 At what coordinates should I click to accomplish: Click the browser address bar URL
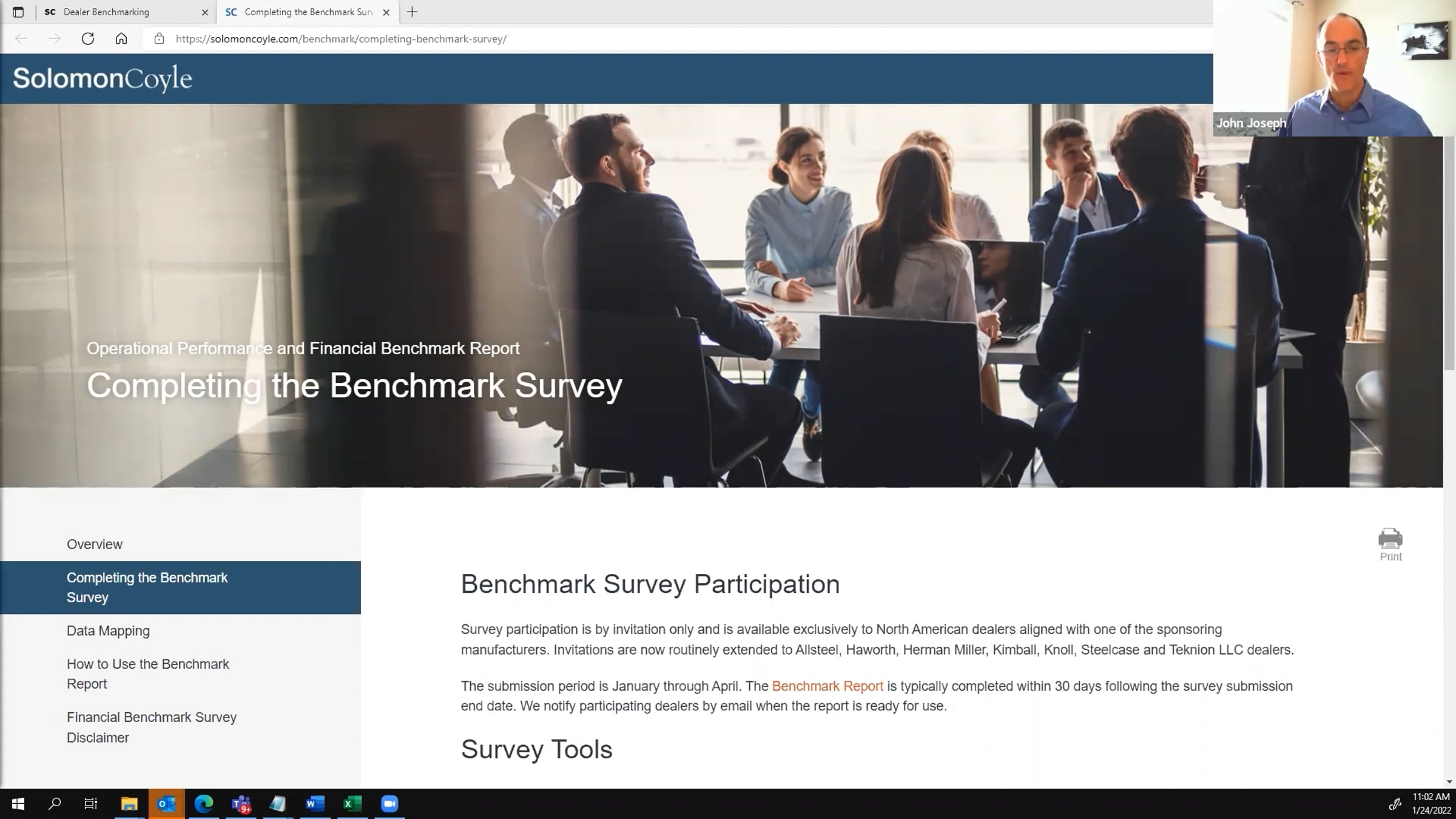341,39
